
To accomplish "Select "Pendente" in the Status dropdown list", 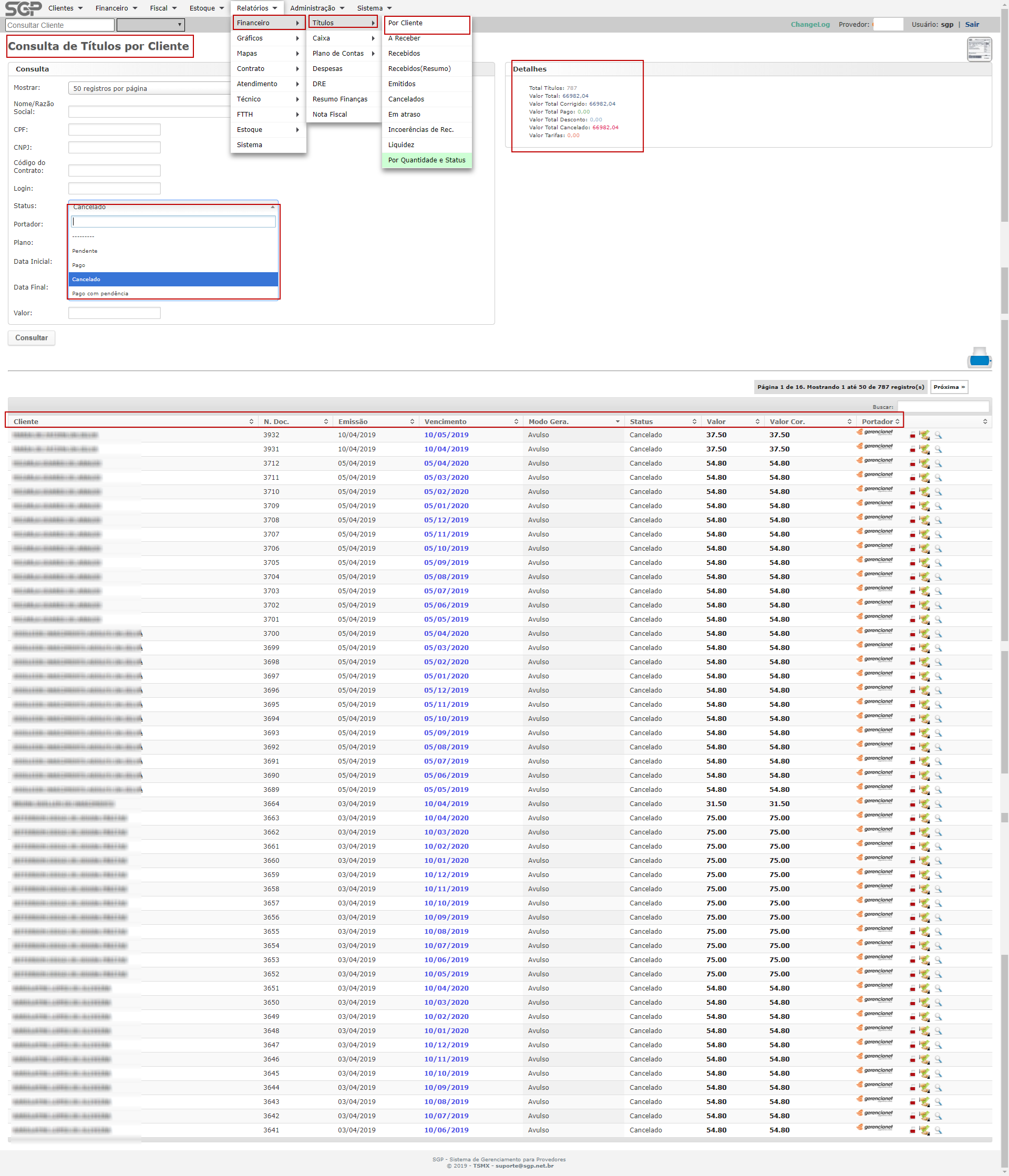I will (x=85, y=251).
